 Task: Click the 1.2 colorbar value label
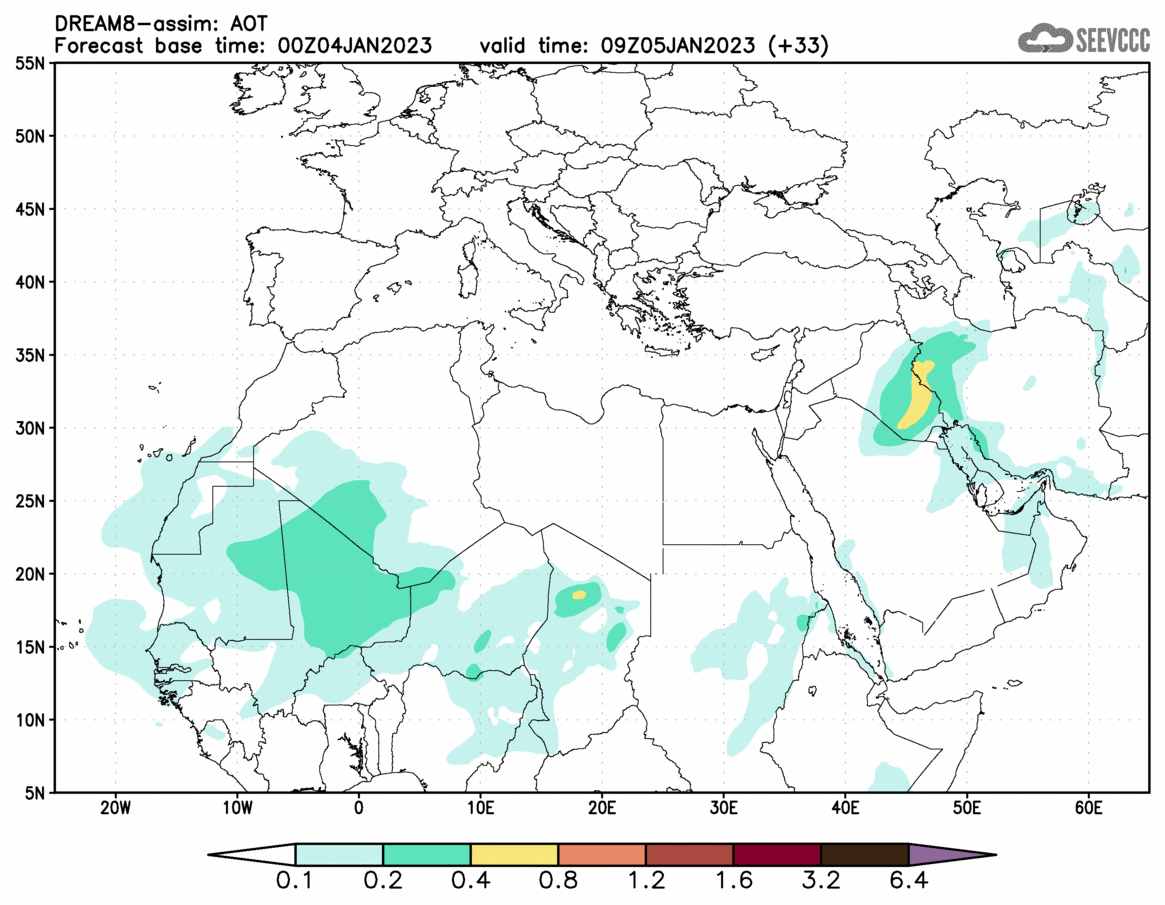click(x=646, y=881)
